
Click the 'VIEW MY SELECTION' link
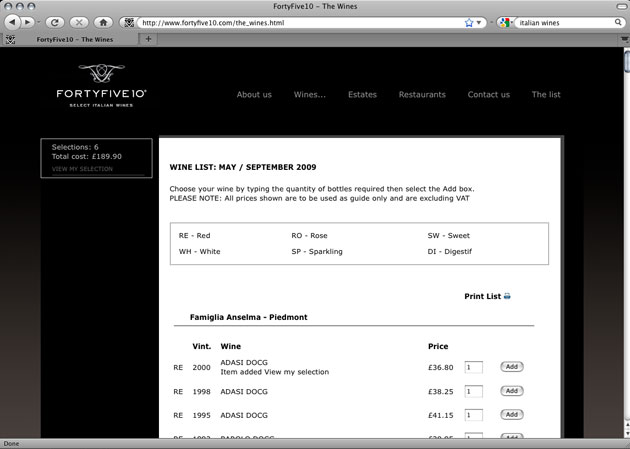(82, 169)
